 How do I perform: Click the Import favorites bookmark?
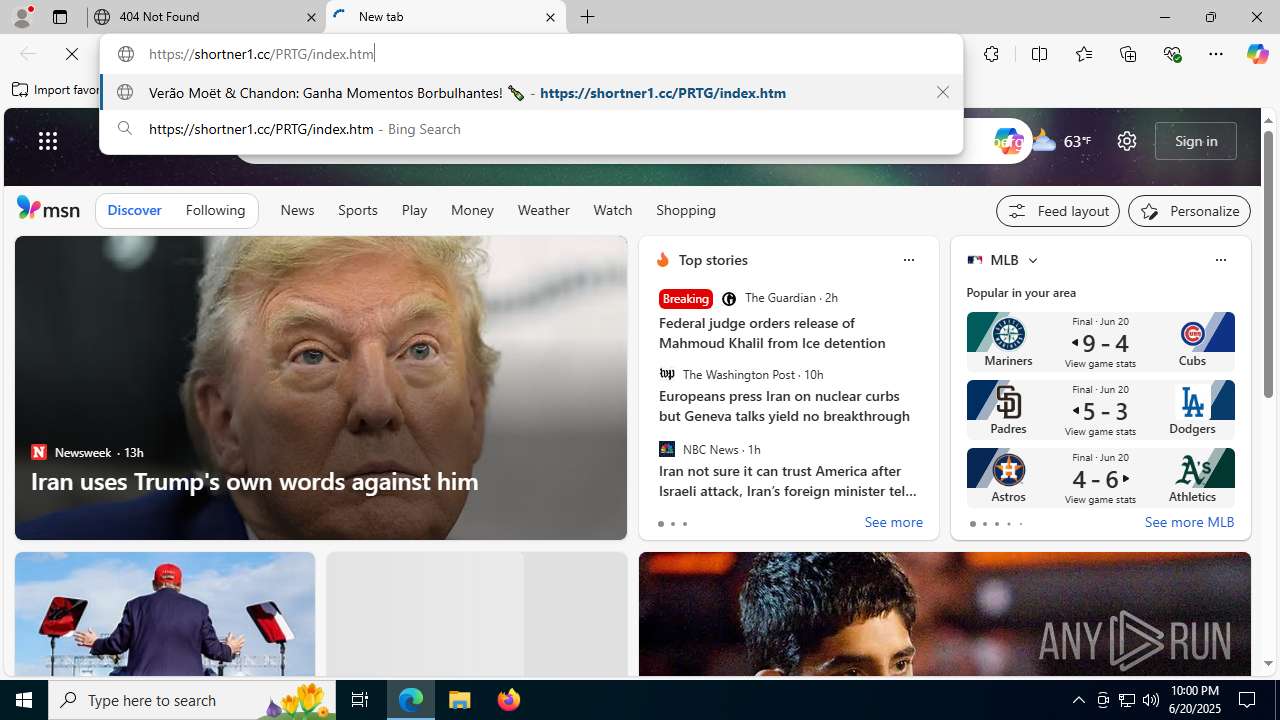coord(57,89)
